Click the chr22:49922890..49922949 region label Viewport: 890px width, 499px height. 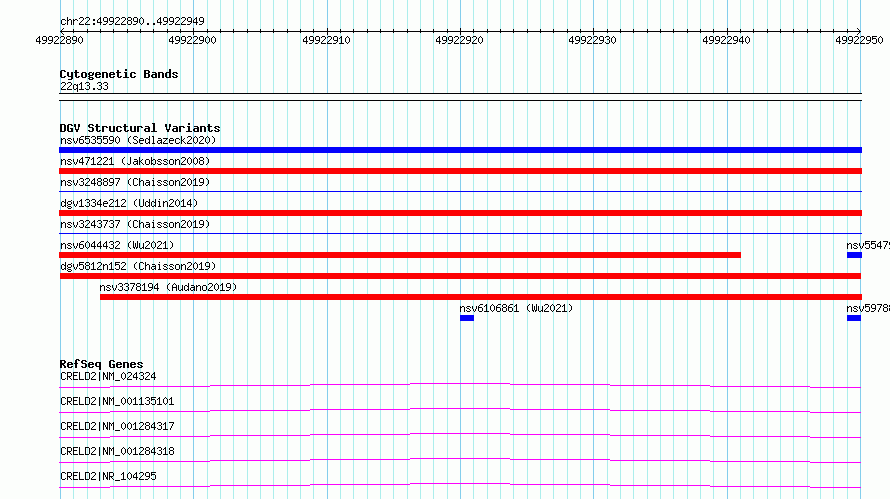(132, 21)
